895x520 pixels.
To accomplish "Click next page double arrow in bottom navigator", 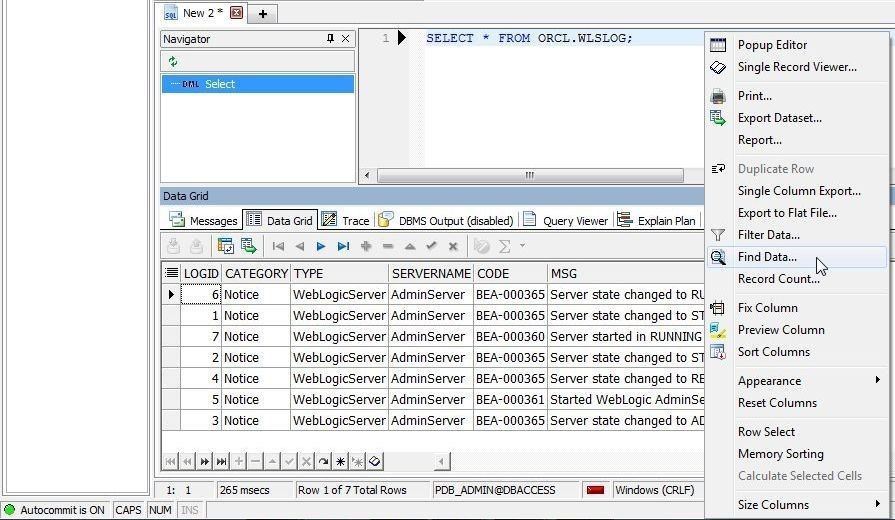I will click(204, 461).
